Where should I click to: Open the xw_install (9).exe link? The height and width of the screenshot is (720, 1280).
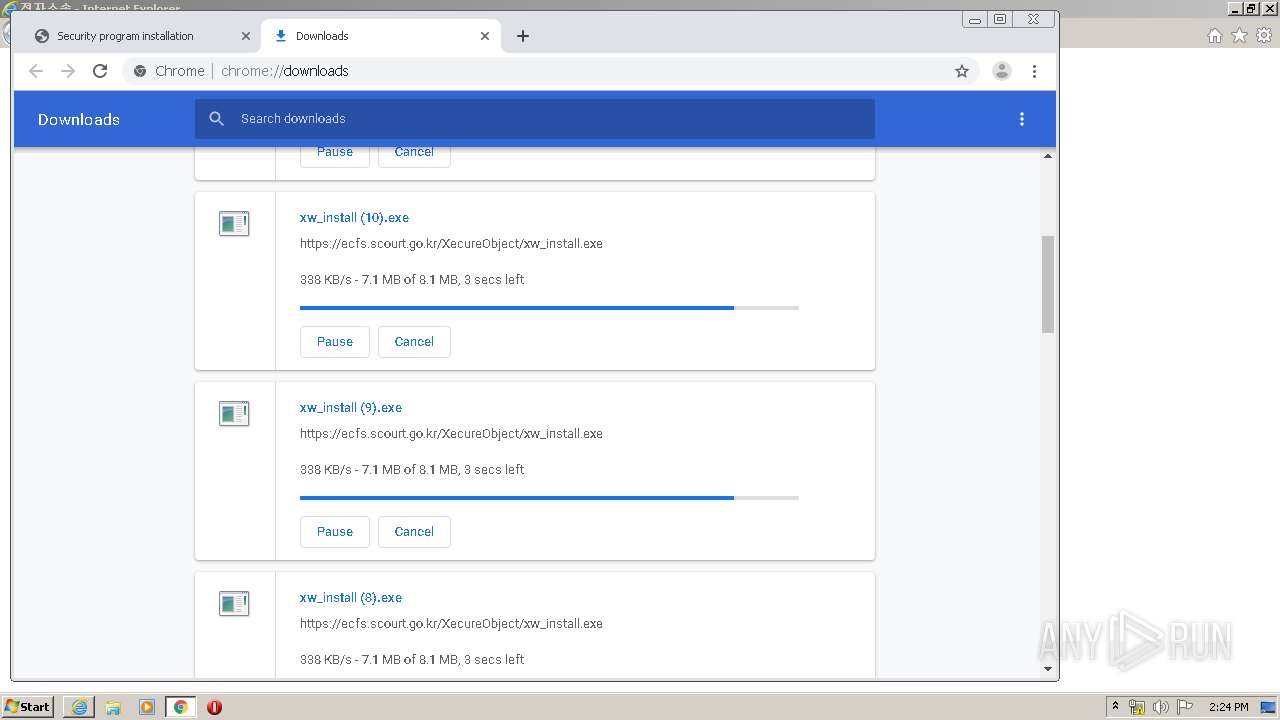[x=351, y=408]
